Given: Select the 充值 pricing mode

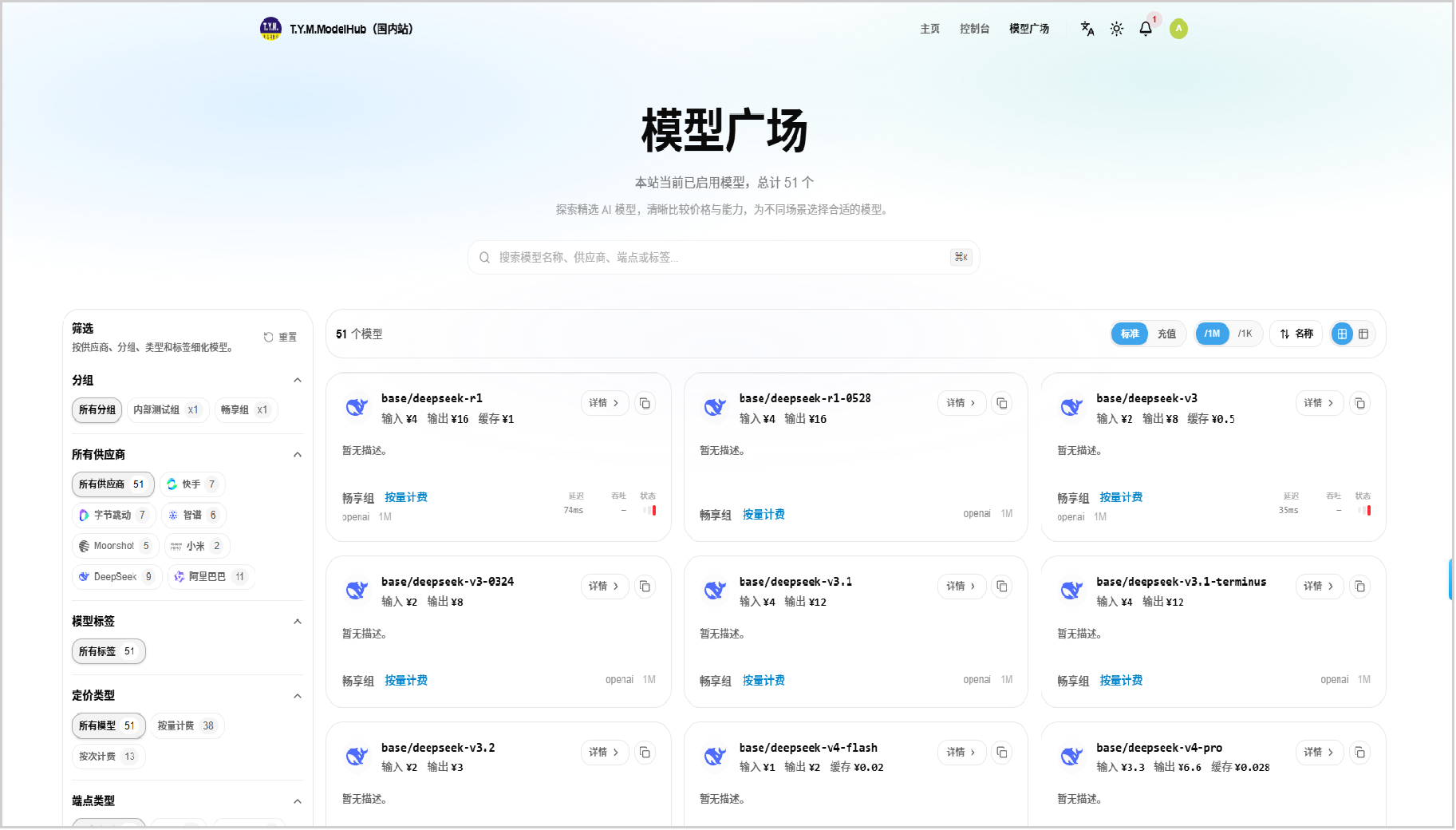Looking at the screenshot, I should coord(1166,334).
